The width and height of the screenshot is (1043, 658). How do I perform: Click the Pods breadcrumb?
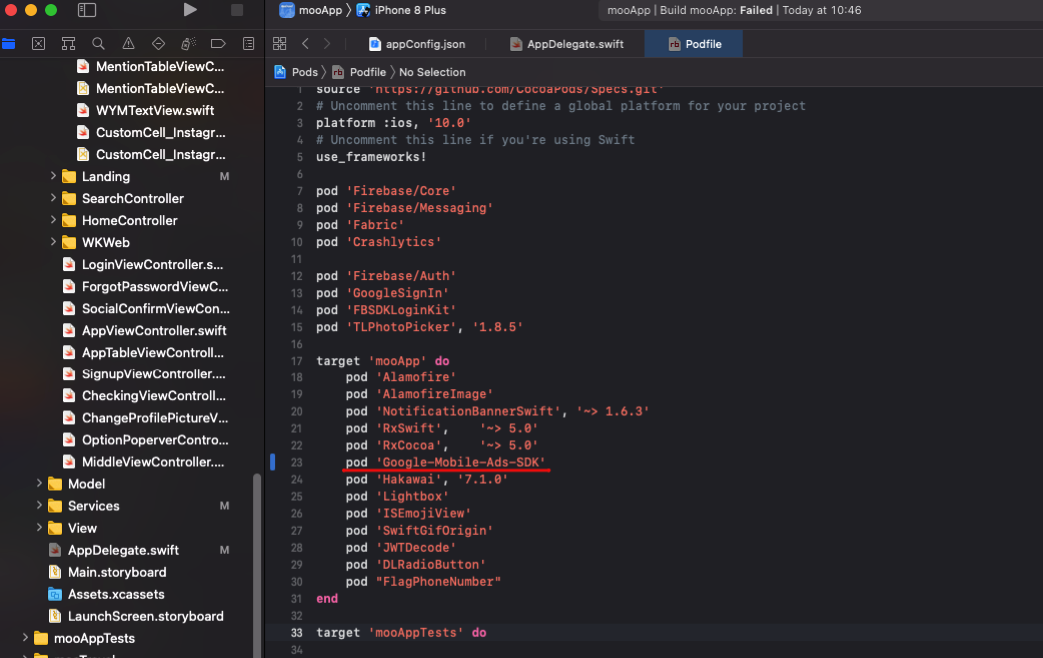tap(297, 72)
